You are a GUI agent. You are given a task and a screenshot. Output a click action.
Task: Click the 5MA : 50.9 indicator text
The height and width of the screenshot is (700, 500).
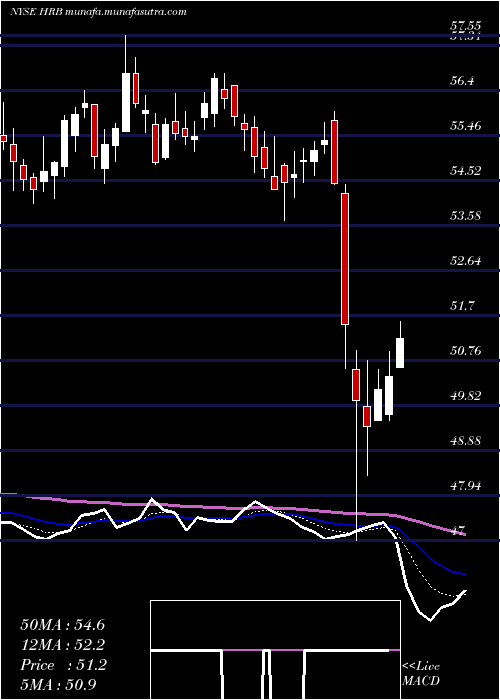click(x=59, y=685)
